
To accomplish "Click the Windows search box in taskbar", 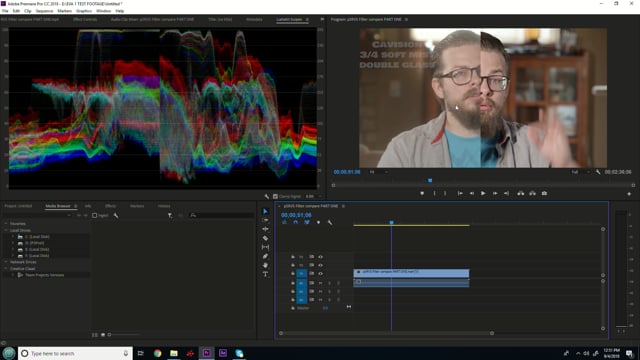I will click(x=75, y=353).
